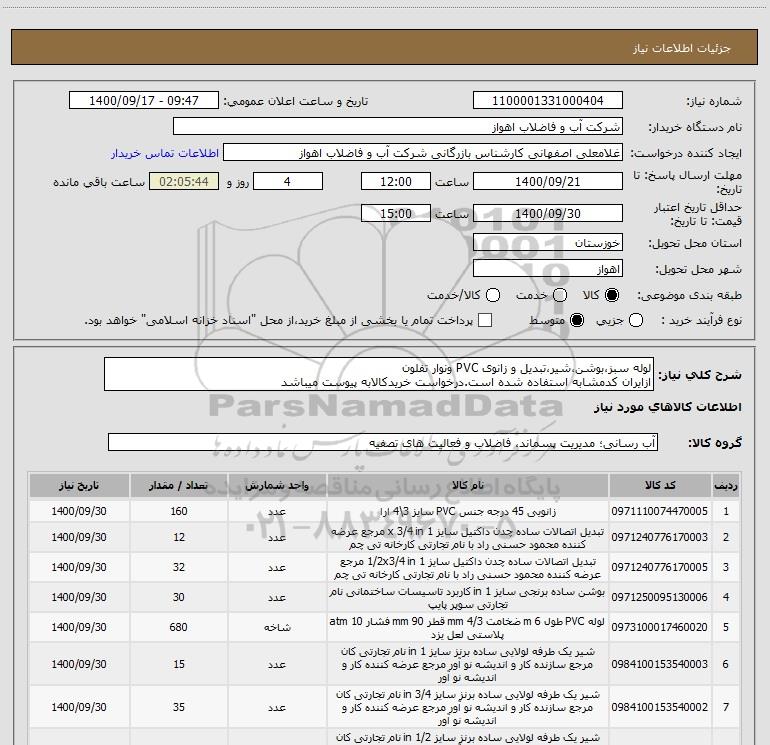Screen dimensions: 770x745
Task: Click quantity 680 in row 5
Action: pyautogui.click(x=179, y=628)
